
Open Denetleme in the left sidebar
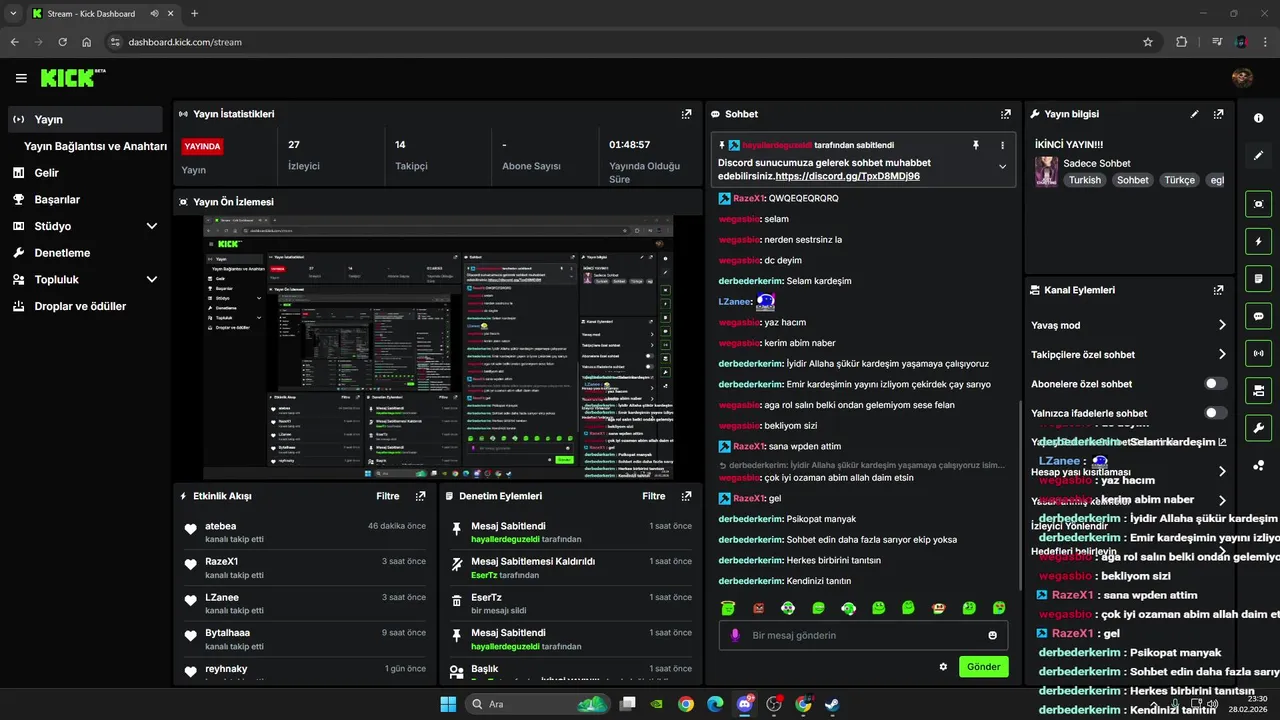pos(84,253)
